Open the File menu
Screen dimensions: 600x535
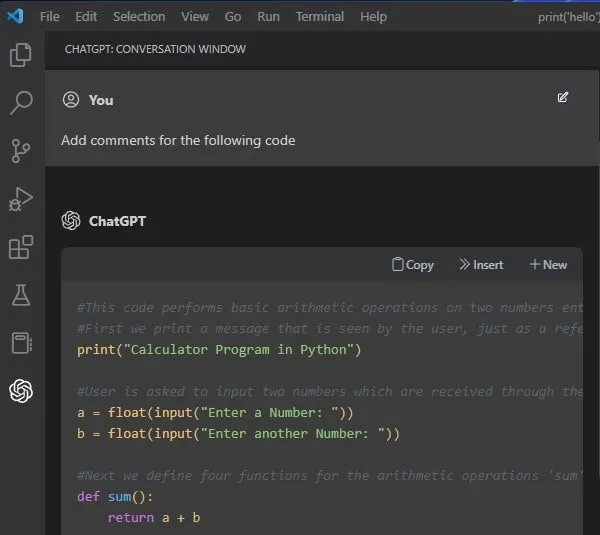point(50,16)
